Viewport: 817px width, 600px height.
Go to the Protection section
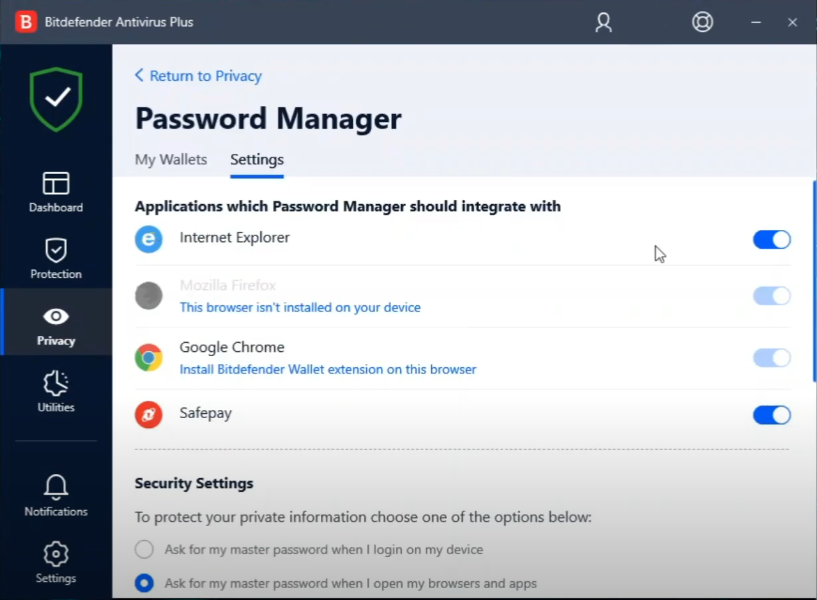coord(56,258)
